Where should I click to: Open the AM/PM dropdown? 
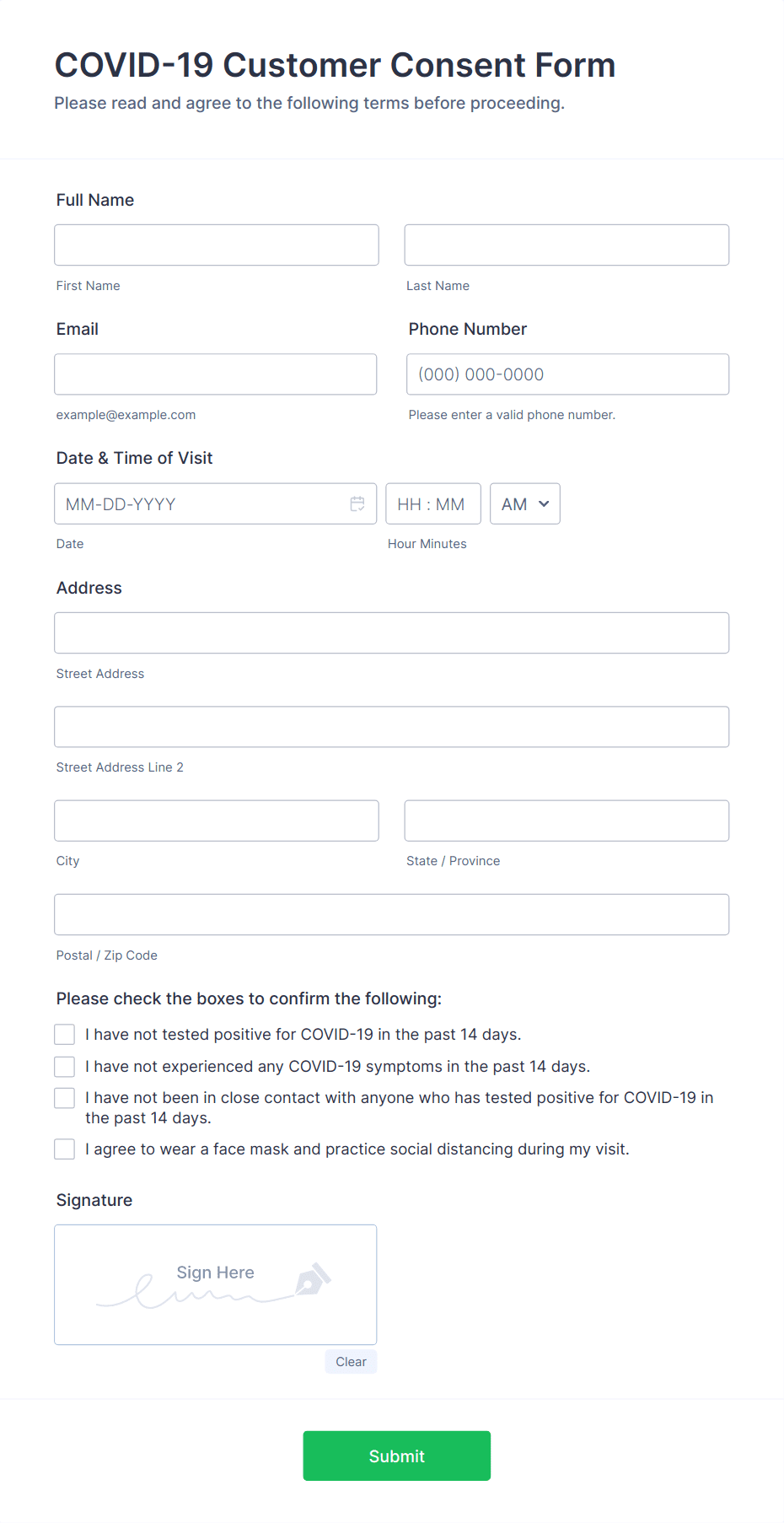tap(524, 503)
